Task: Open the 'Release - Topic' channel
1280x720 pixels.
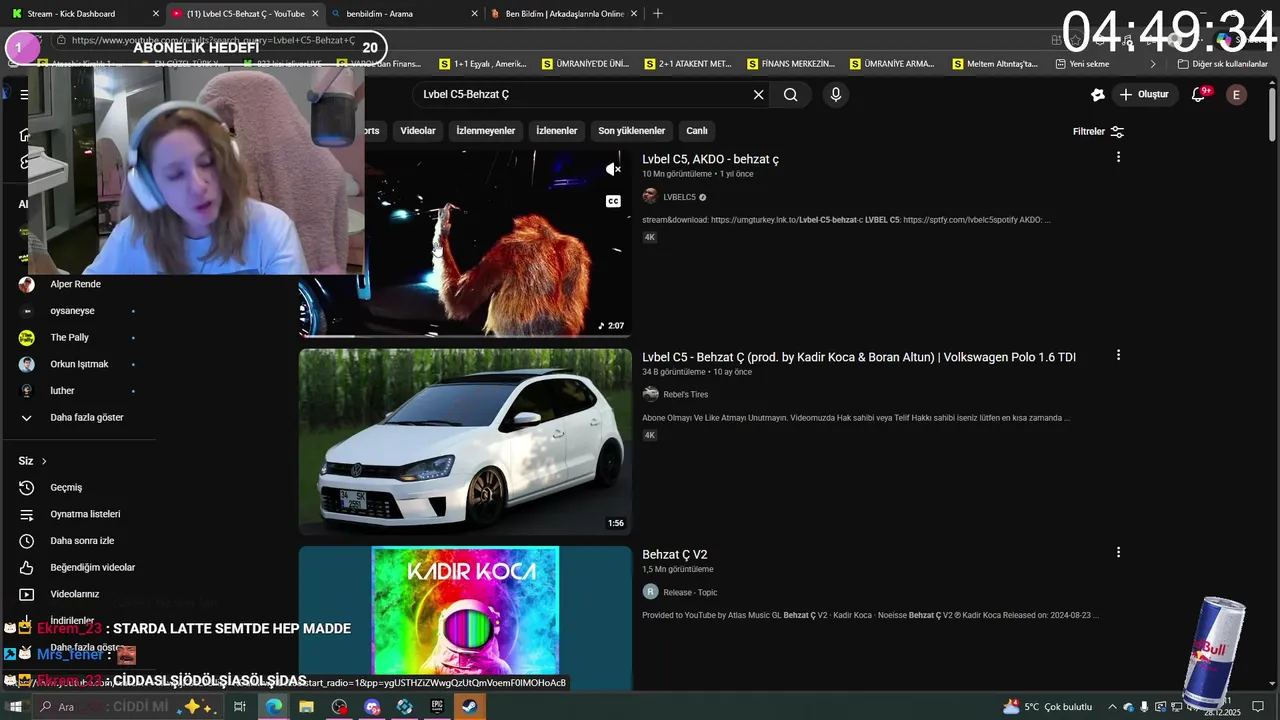Action: click(x=690, y=592)
